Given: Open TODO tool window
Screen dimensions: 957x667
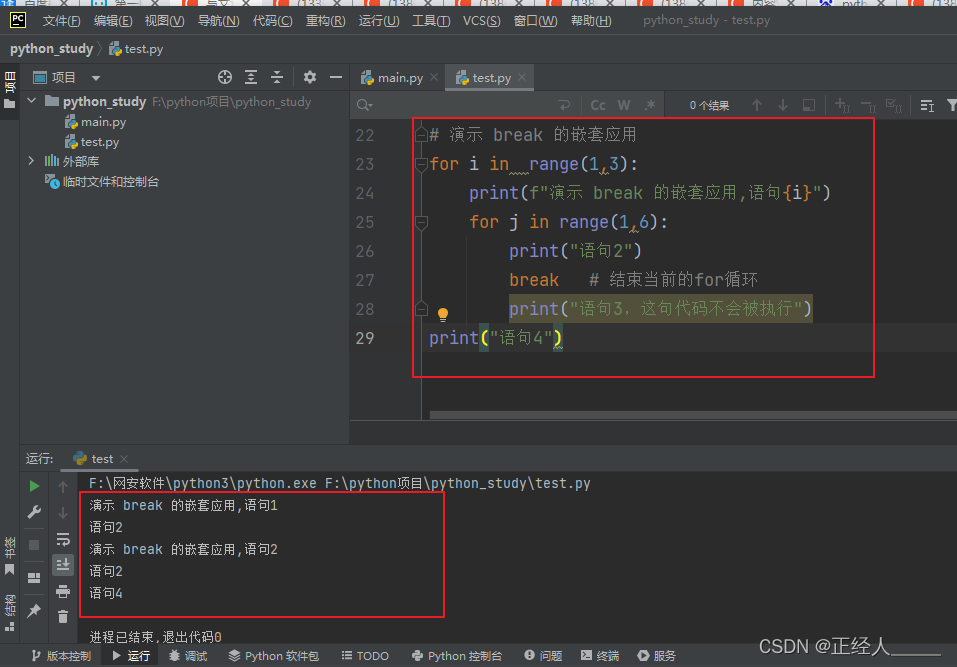Looking at the screenshot, I should 365,656.
